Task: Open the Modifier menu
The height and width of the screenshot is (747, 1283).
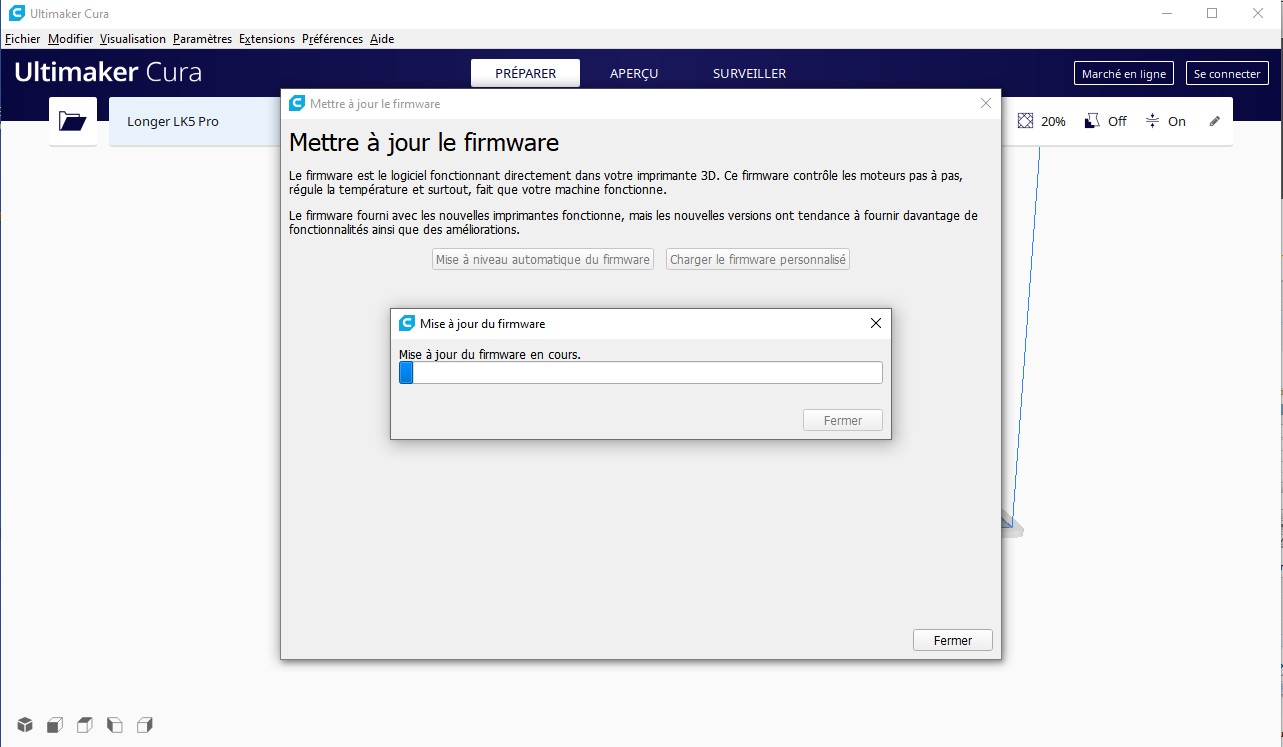Action: click(x=71, y=39)
